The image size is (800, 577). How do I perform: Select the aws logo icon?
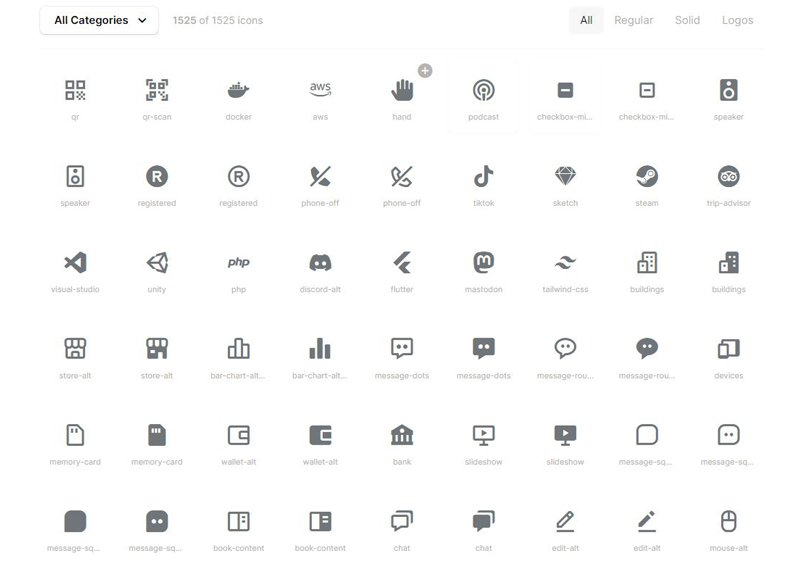[320, 89]
